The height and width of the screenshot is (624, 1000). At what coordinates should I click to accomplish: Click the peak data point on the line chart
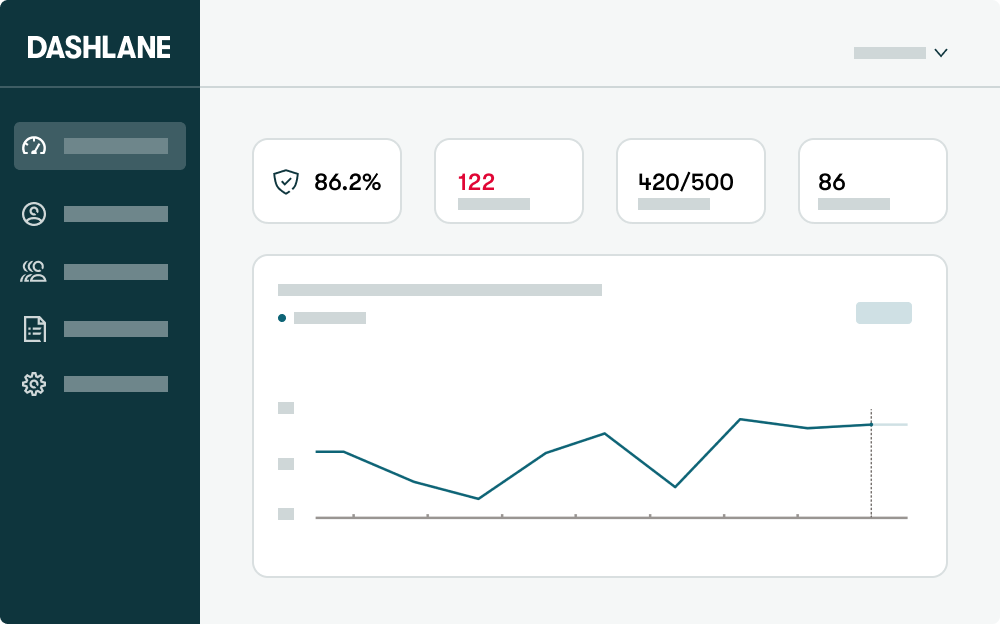pyautogui.click(x=740, y=420)
